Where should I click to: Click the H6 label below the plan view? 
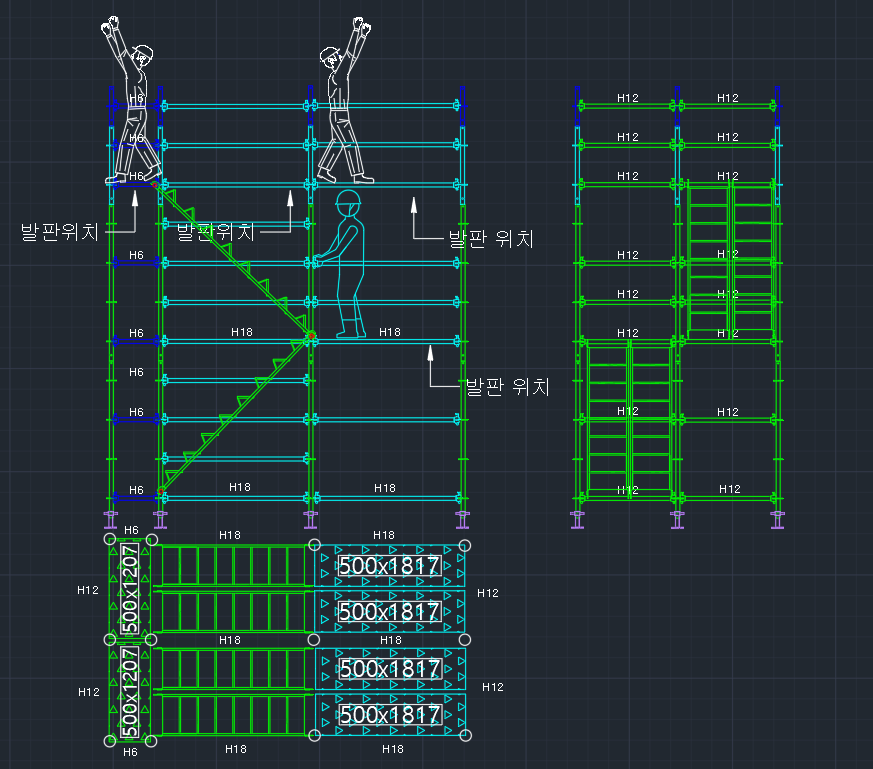click(130, 752)
